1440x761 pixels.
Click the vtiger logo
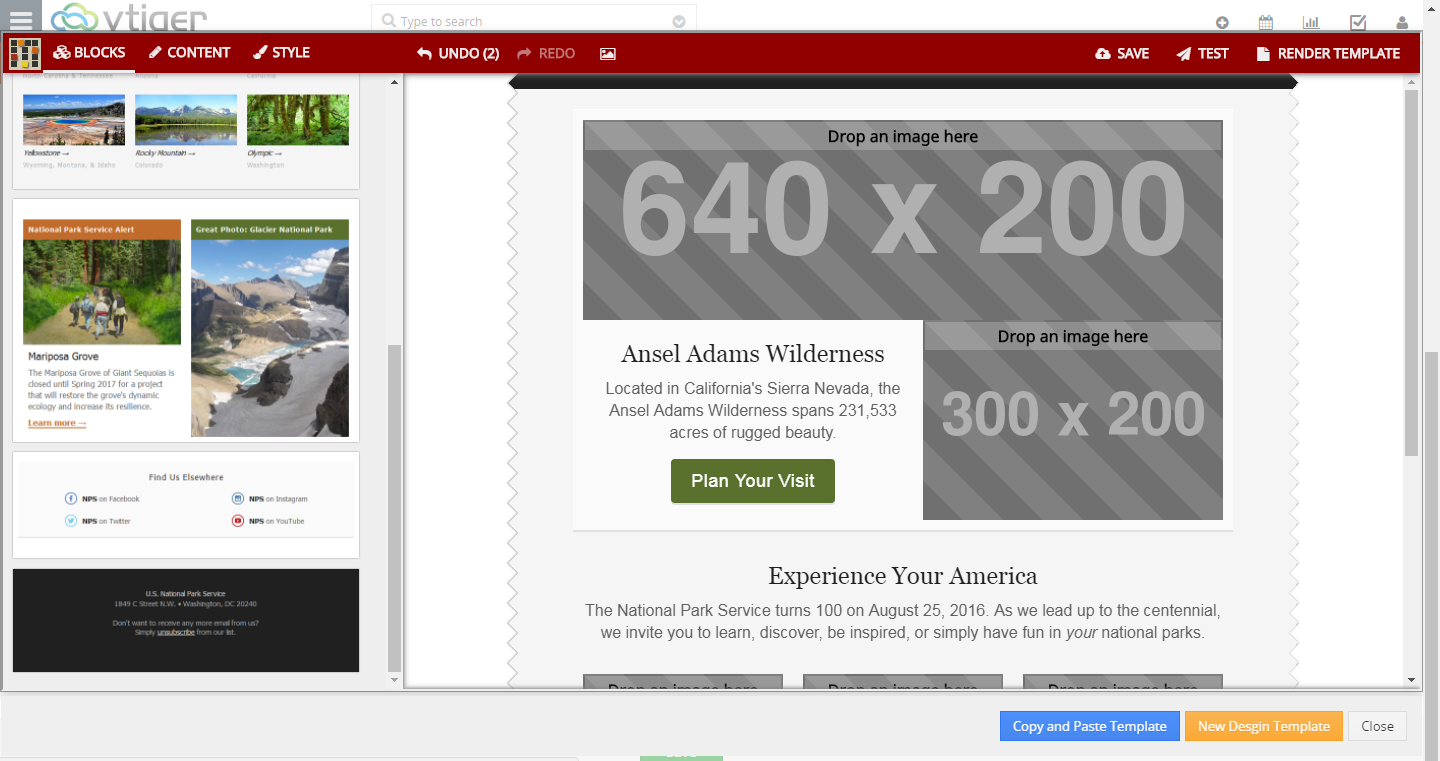tap(128, 17)
